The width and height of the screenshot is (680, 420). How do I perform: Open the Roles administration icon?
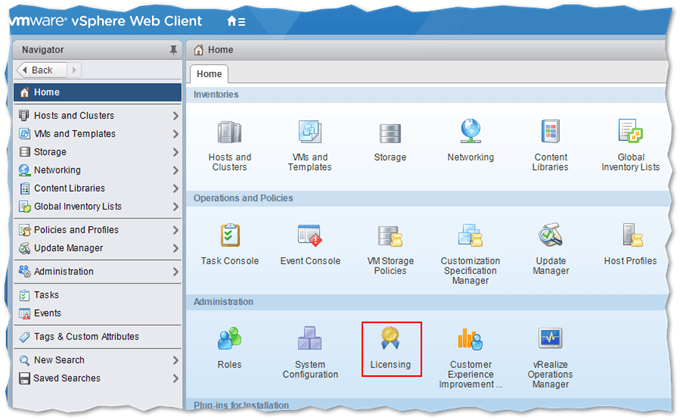click(x=229, y=338)
